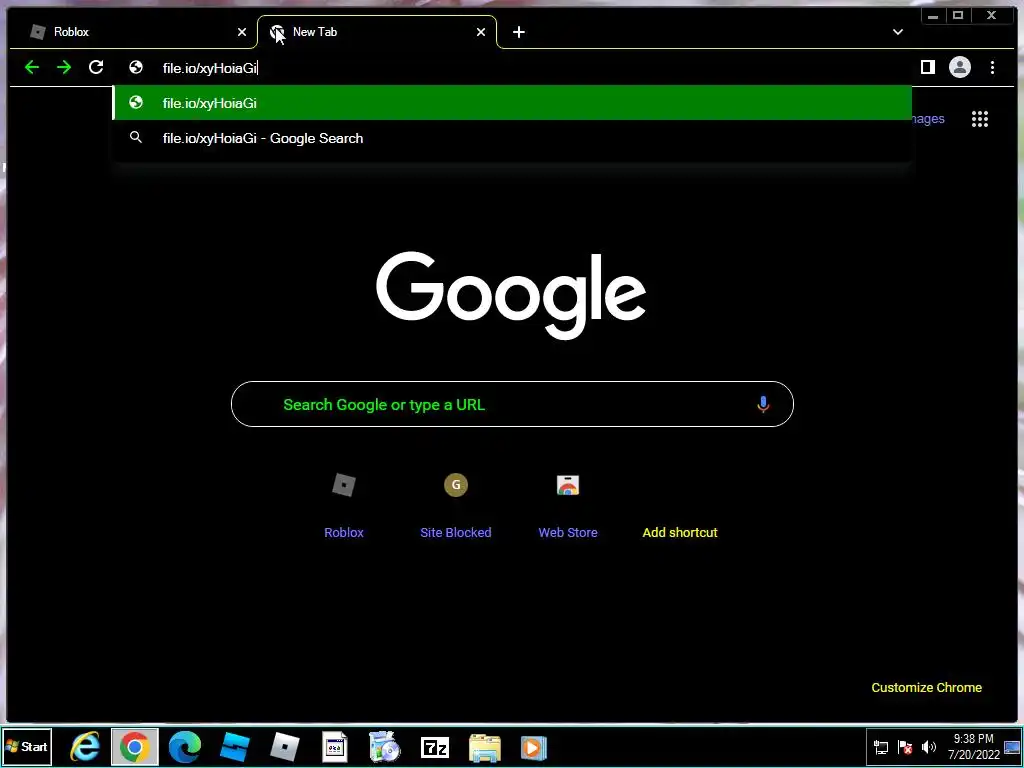Open the side panel icon in toolbar
The width and height of the screenshot is (1024, 768).
(x=927, y=67)
